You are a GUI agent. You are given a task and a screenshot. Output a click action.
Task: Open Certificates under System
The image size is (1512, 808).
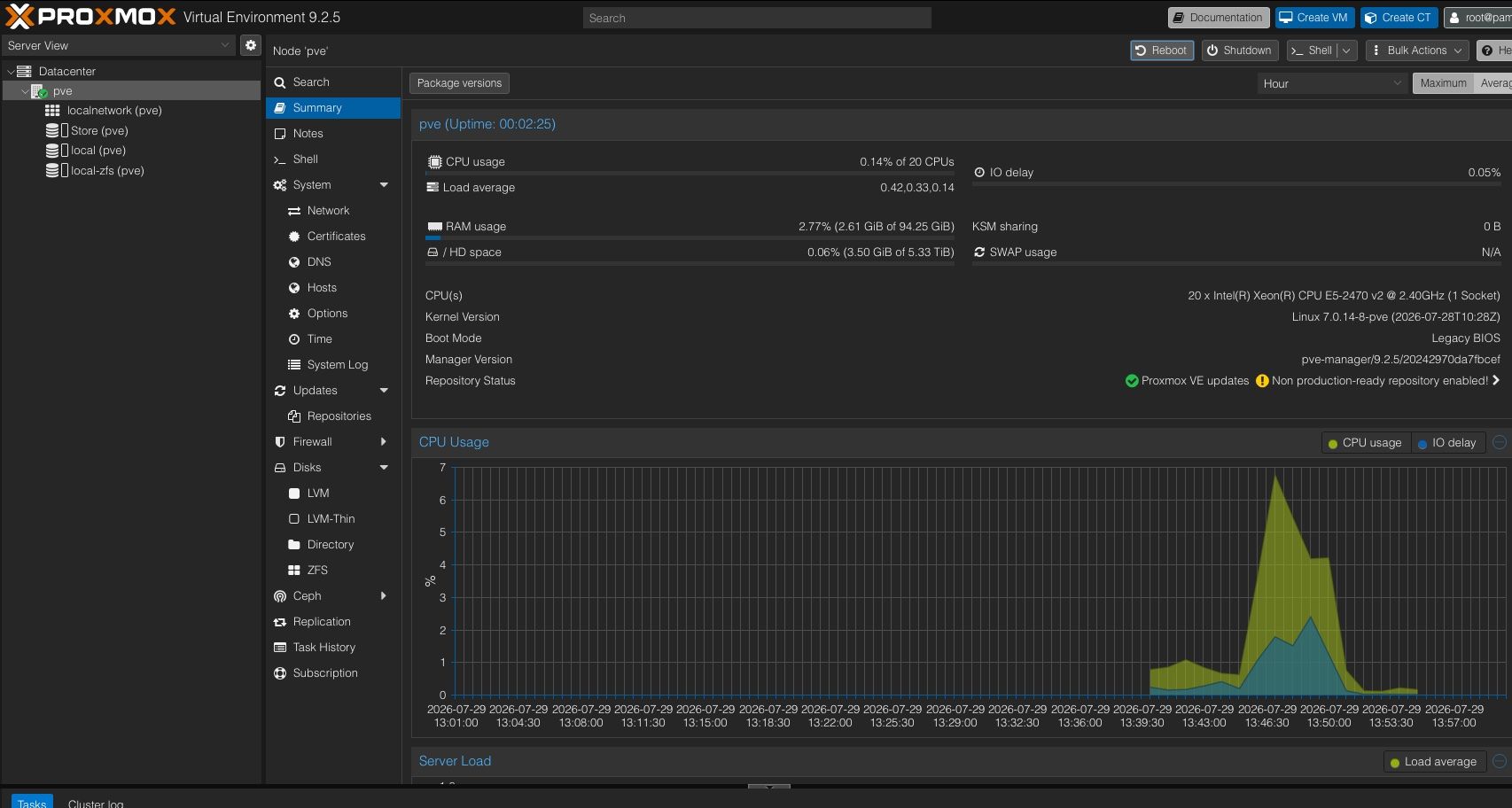pos(336,237)
